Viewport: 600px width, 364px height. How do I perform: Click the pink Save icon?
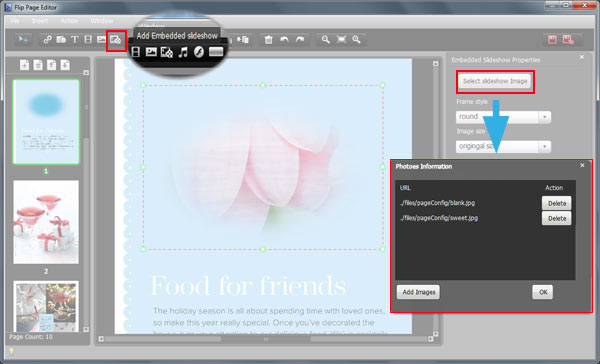point(552,39)
